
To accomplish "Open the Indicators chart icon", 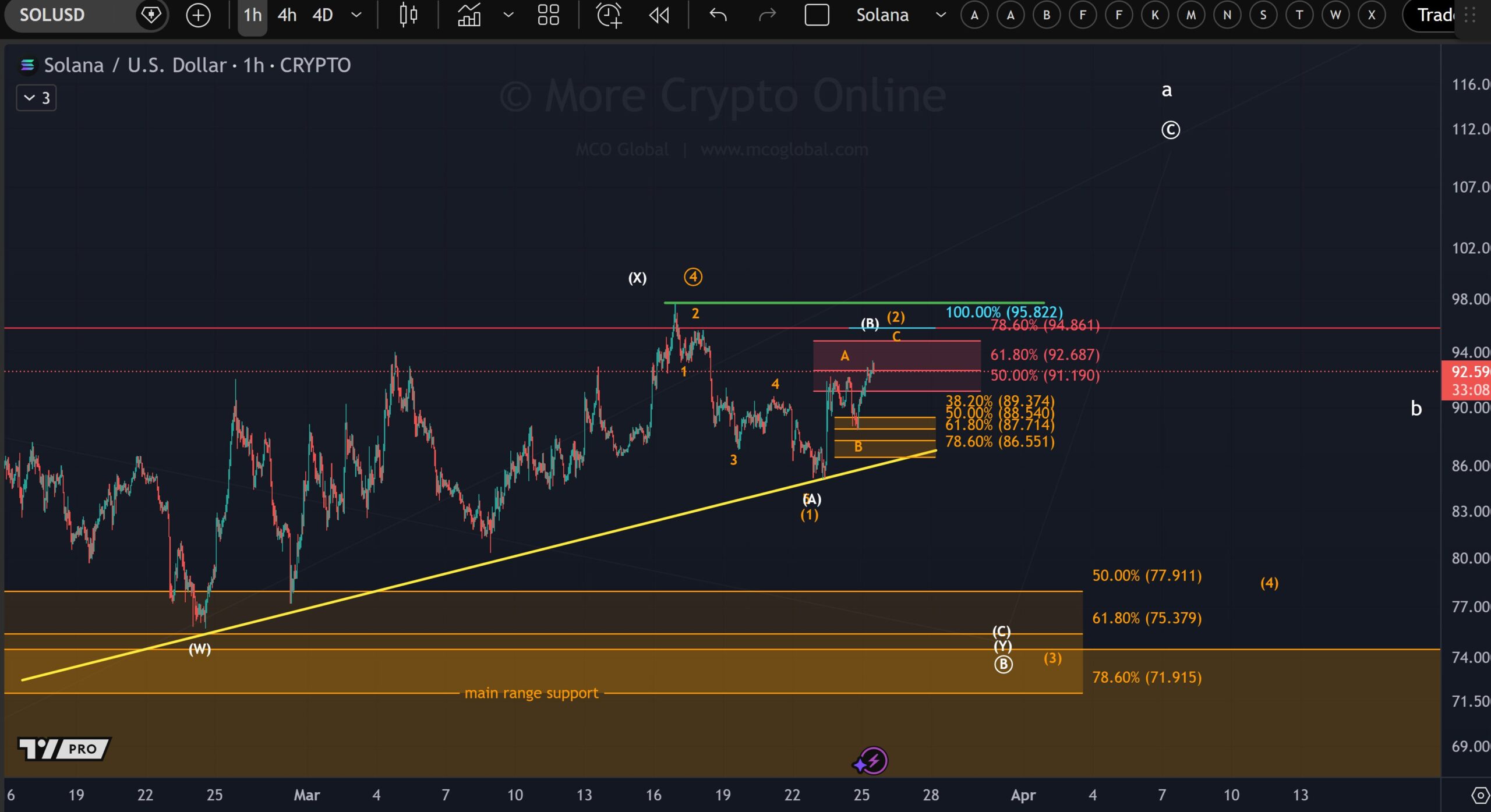I will click(469, 15).
